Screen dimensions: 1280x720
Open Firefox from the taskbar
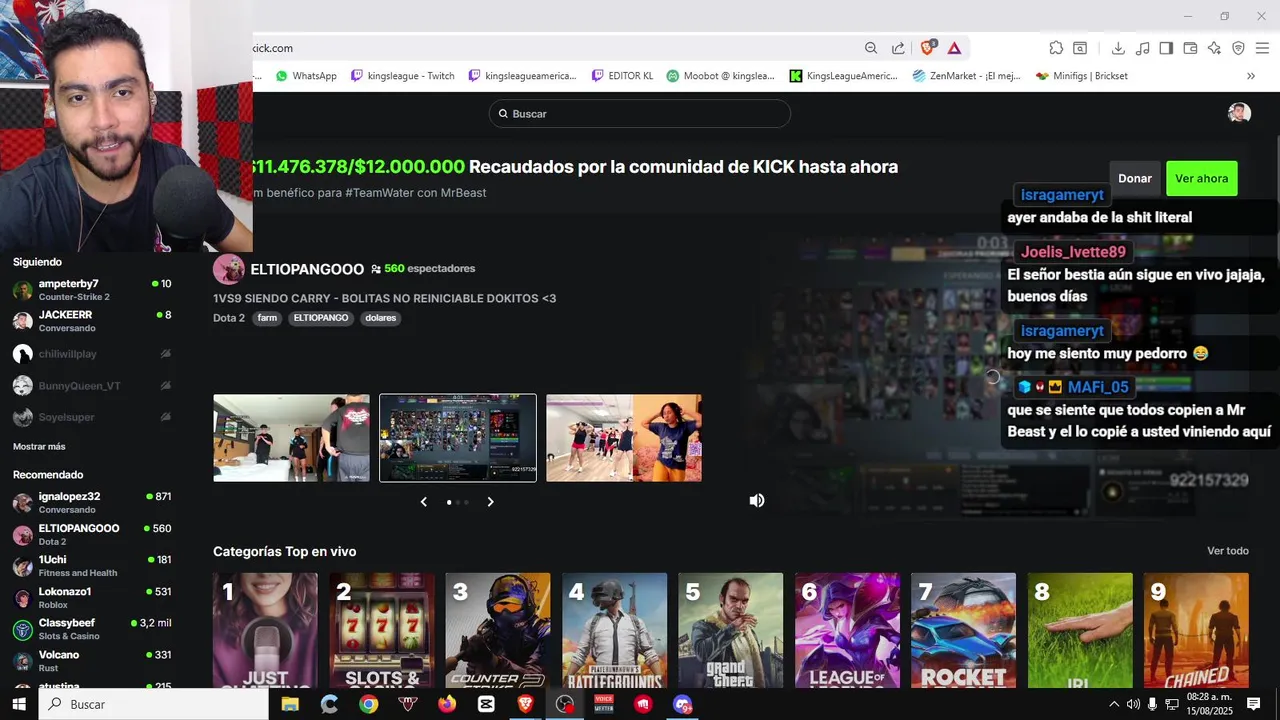pyautogui.click(x=446, y=704)
